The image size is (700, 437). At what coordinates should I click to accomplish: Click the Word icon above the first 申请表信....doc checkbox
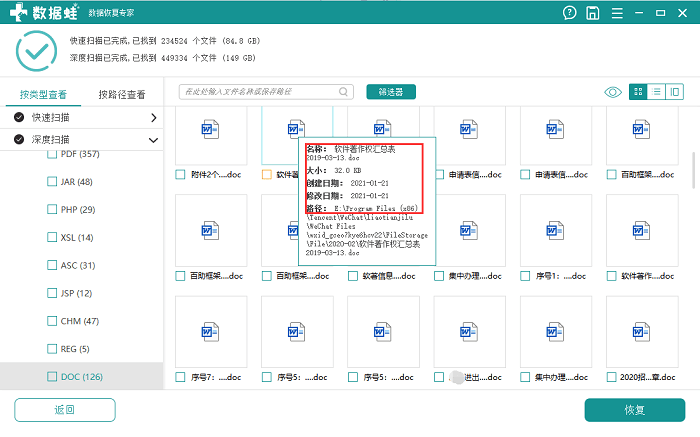coord(469,129)
